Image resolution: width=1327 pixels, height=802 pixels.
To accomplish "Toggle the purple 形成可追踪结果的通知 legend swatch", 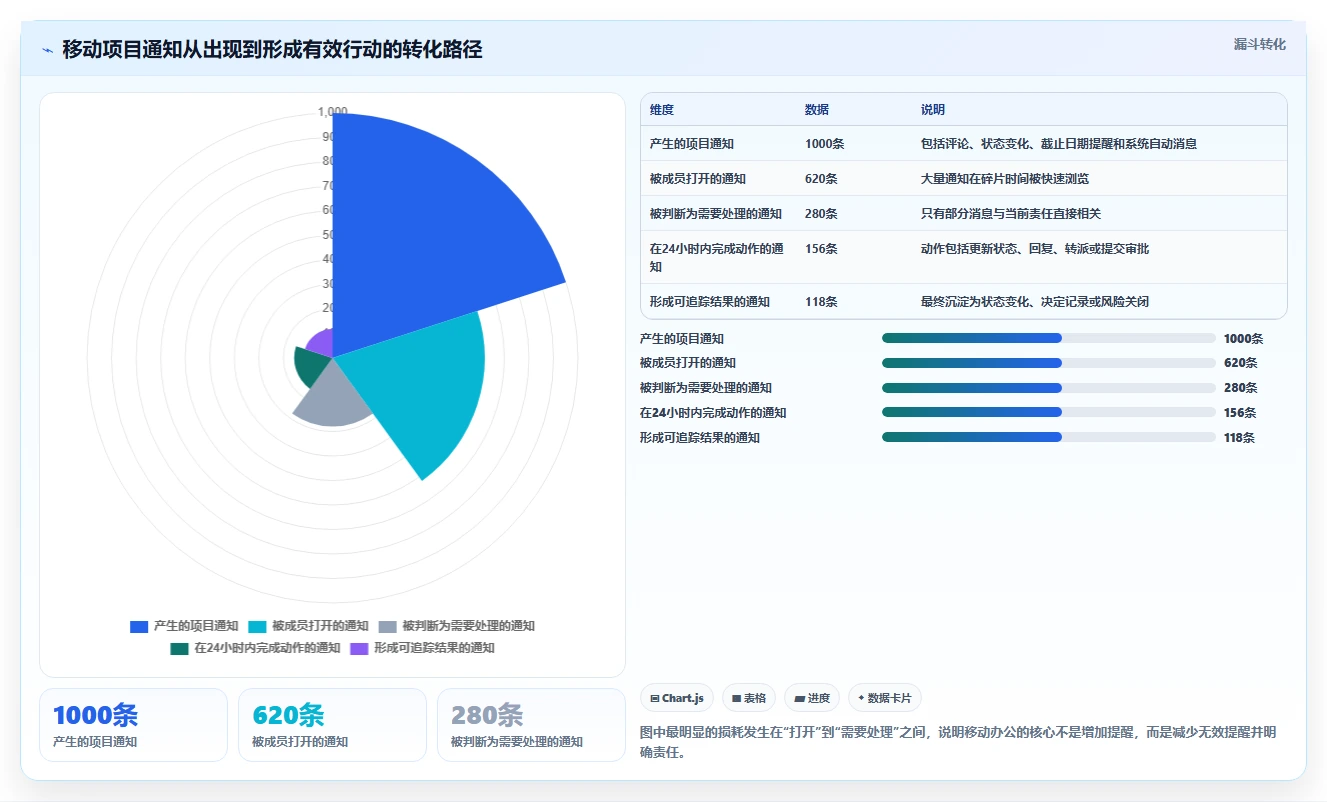I will pyautogui.click(x=359, y=648).
